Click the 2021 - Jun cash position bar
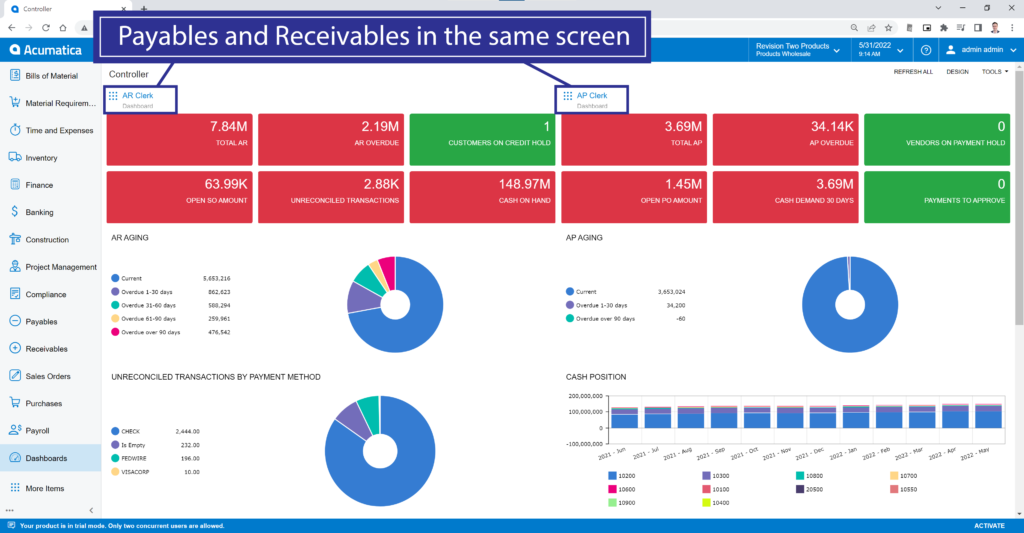This screenshot has height=533, width=1024. [625, 417]
